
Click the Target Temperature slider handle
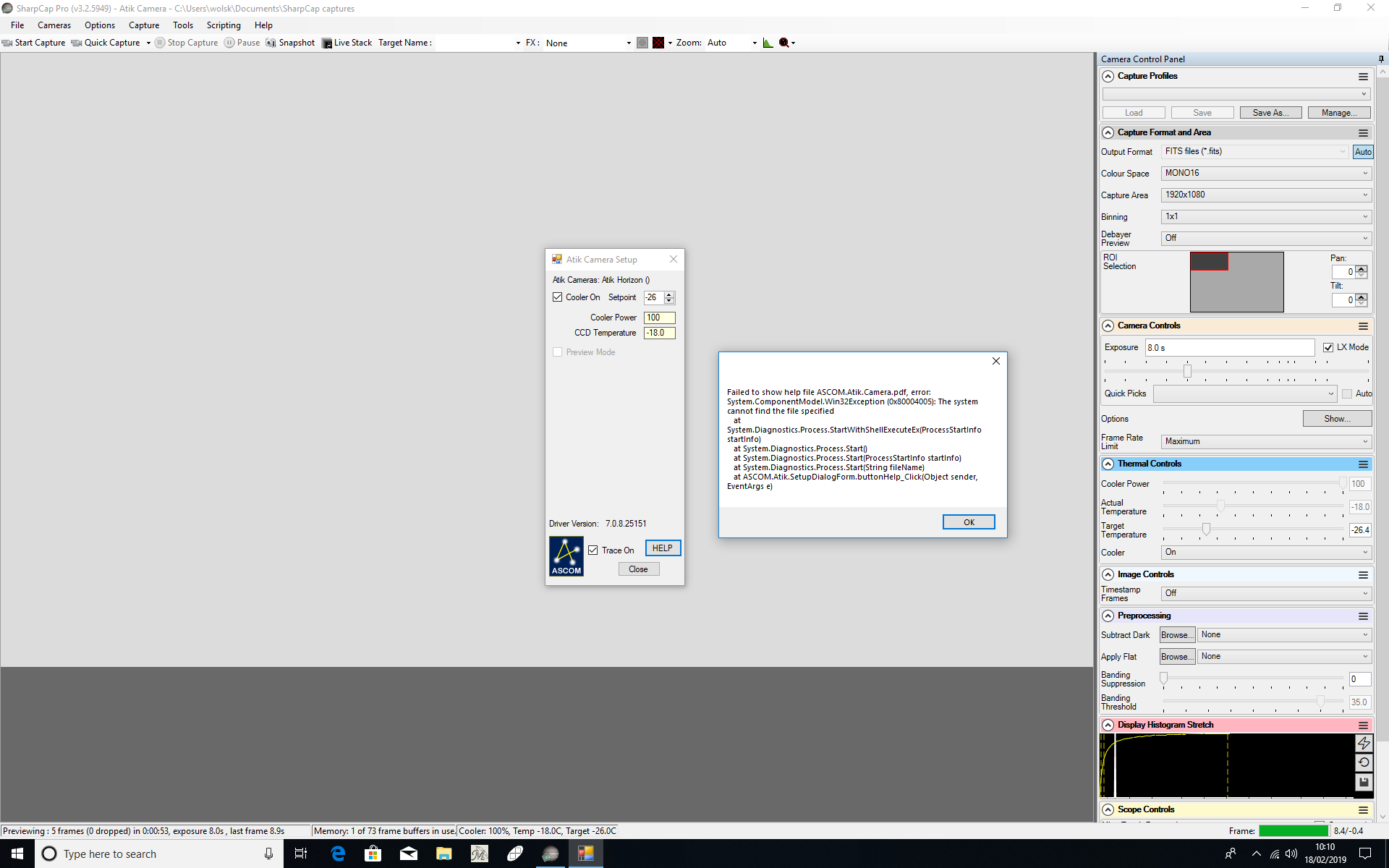click(1206, 530)
